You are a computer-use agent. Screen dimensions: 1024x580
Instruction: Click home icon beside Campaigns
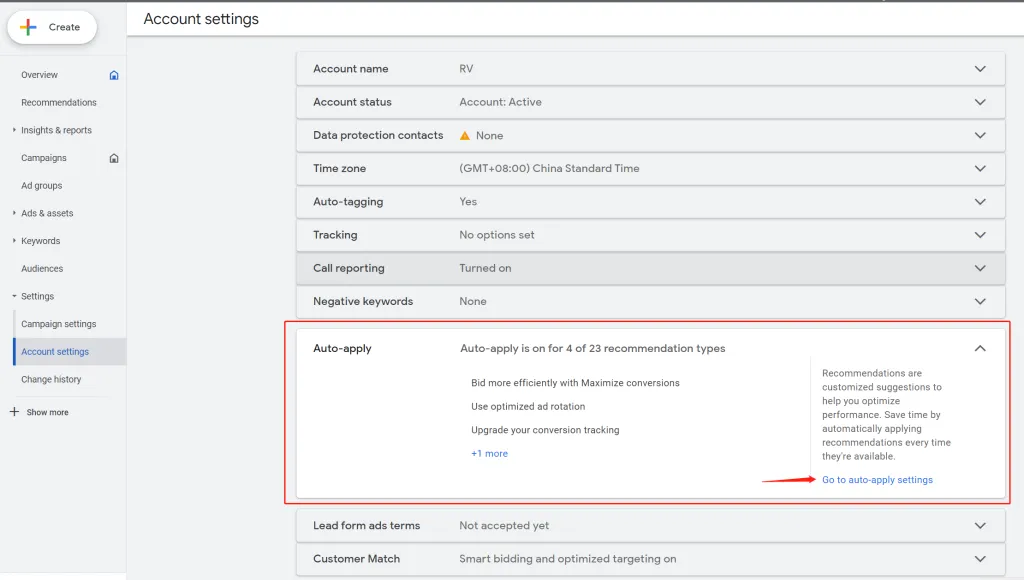pos(114,158)
